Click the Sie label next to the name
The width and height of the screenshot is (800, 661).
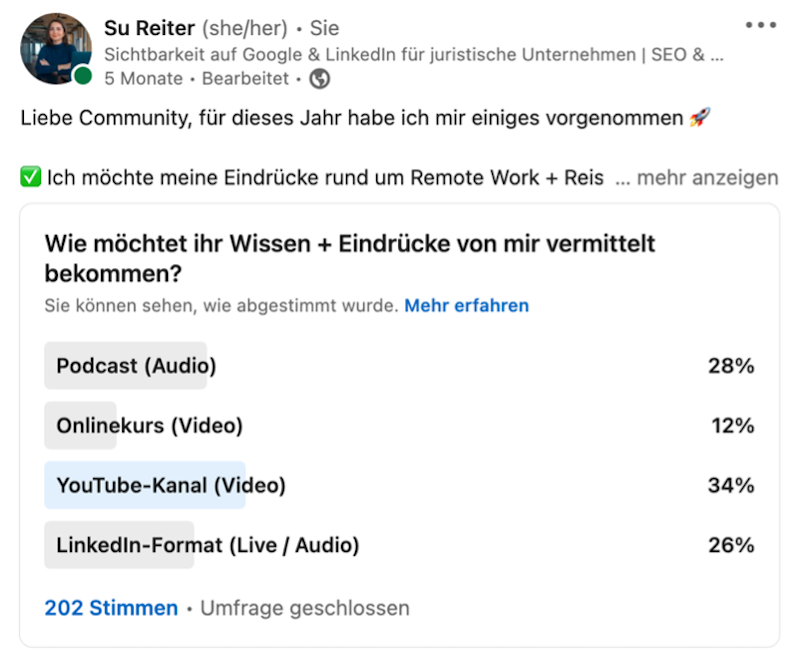tap(322, 28)
